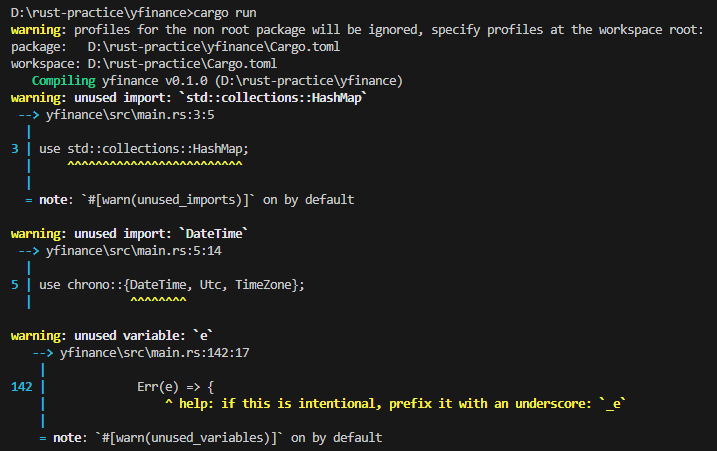The height and width of the screenshot is (451, 717).
Task: Click the 'unused import: `DateTime`' warning heading
Action: [161, 234]
